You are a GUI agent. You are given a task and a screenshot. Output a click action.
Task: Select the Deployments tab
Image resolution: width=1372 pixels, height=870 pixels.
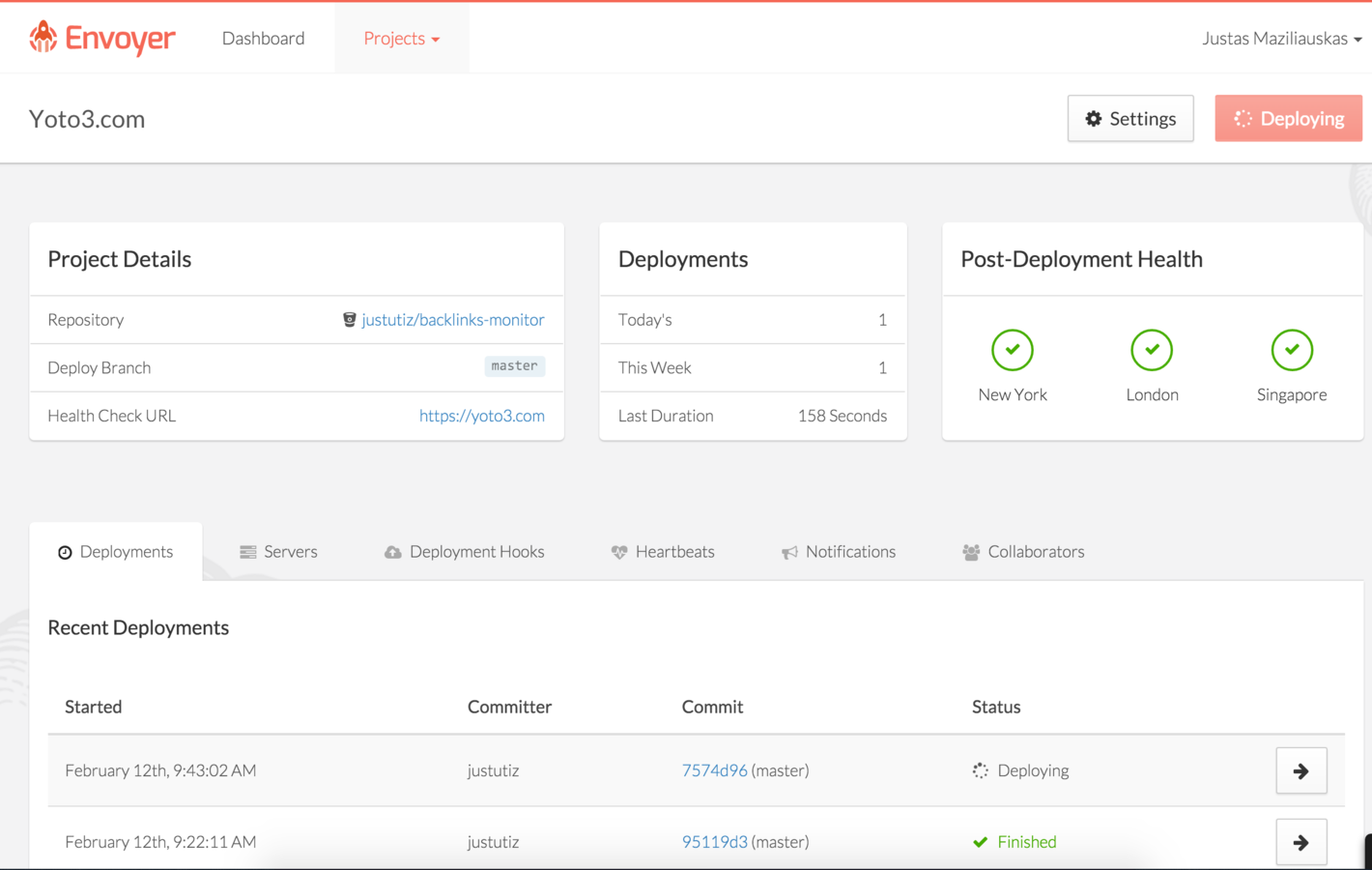pyautogui.click(x=116, y=551)
